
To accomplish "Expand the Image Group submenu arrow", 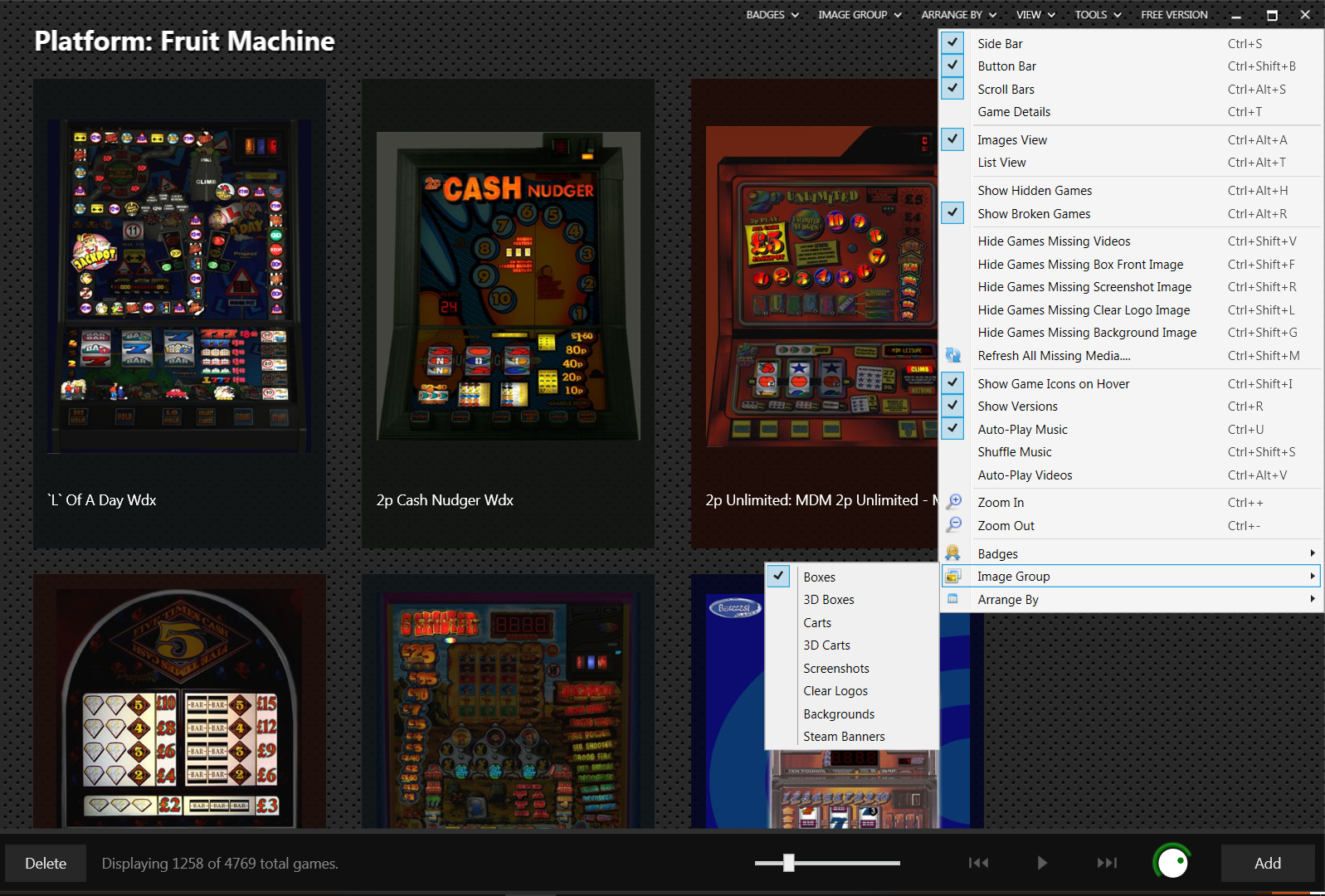I will pyautogui.click(x=1312, y=576).
